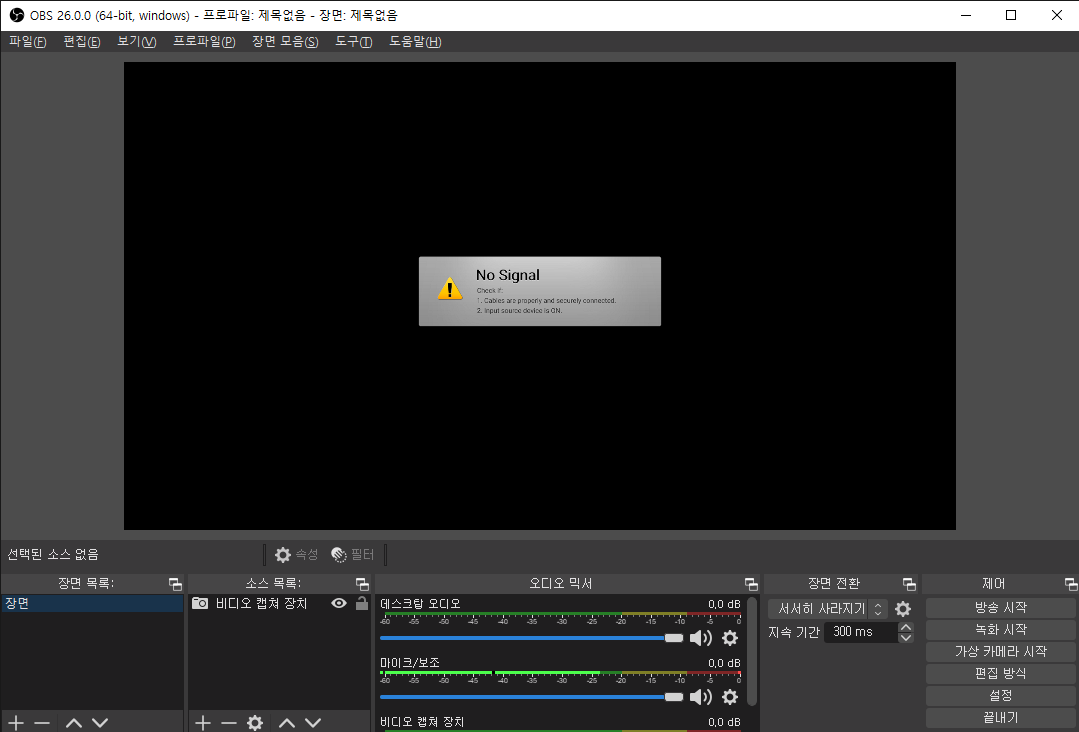This screenshot has height=732, width=1079.
Task: Mute 마이크/보조 with its speaker icon
Action: pyautogui.click(x=701, y=697)
